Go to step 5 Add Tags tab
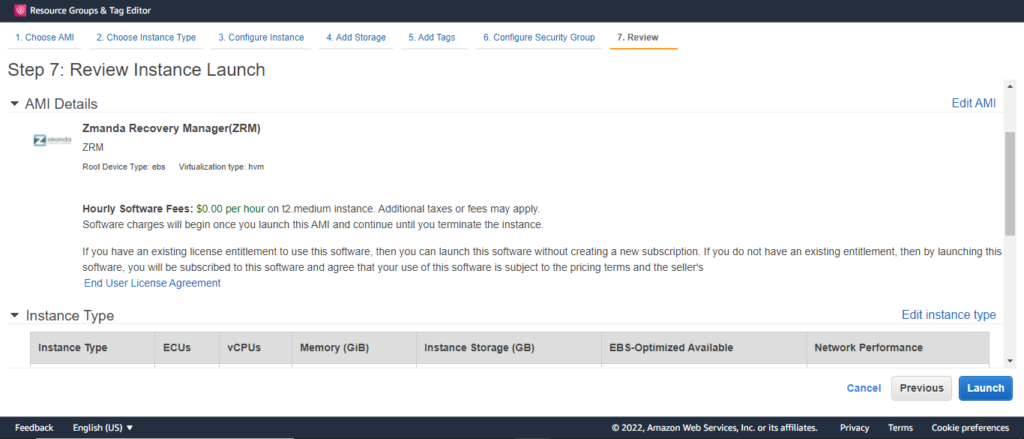 point(432,37)
